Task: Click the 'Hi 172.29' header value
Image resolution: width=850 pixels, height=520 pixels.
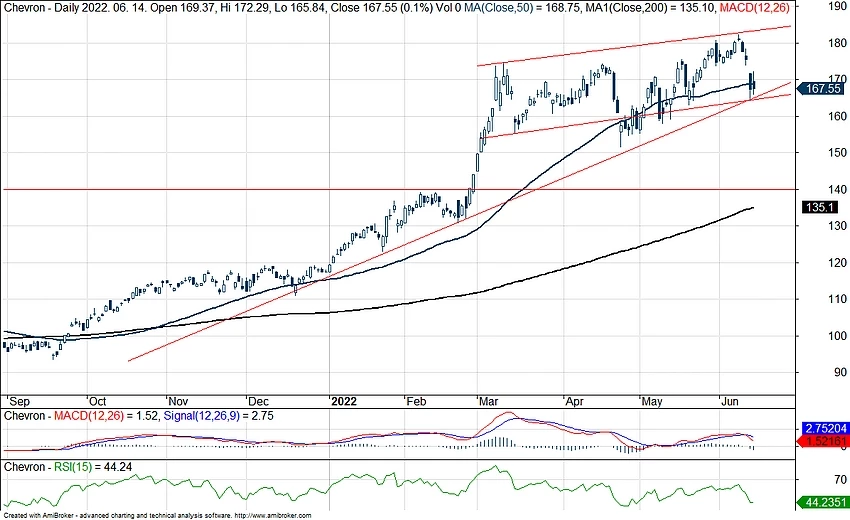Action: (245, 8)
